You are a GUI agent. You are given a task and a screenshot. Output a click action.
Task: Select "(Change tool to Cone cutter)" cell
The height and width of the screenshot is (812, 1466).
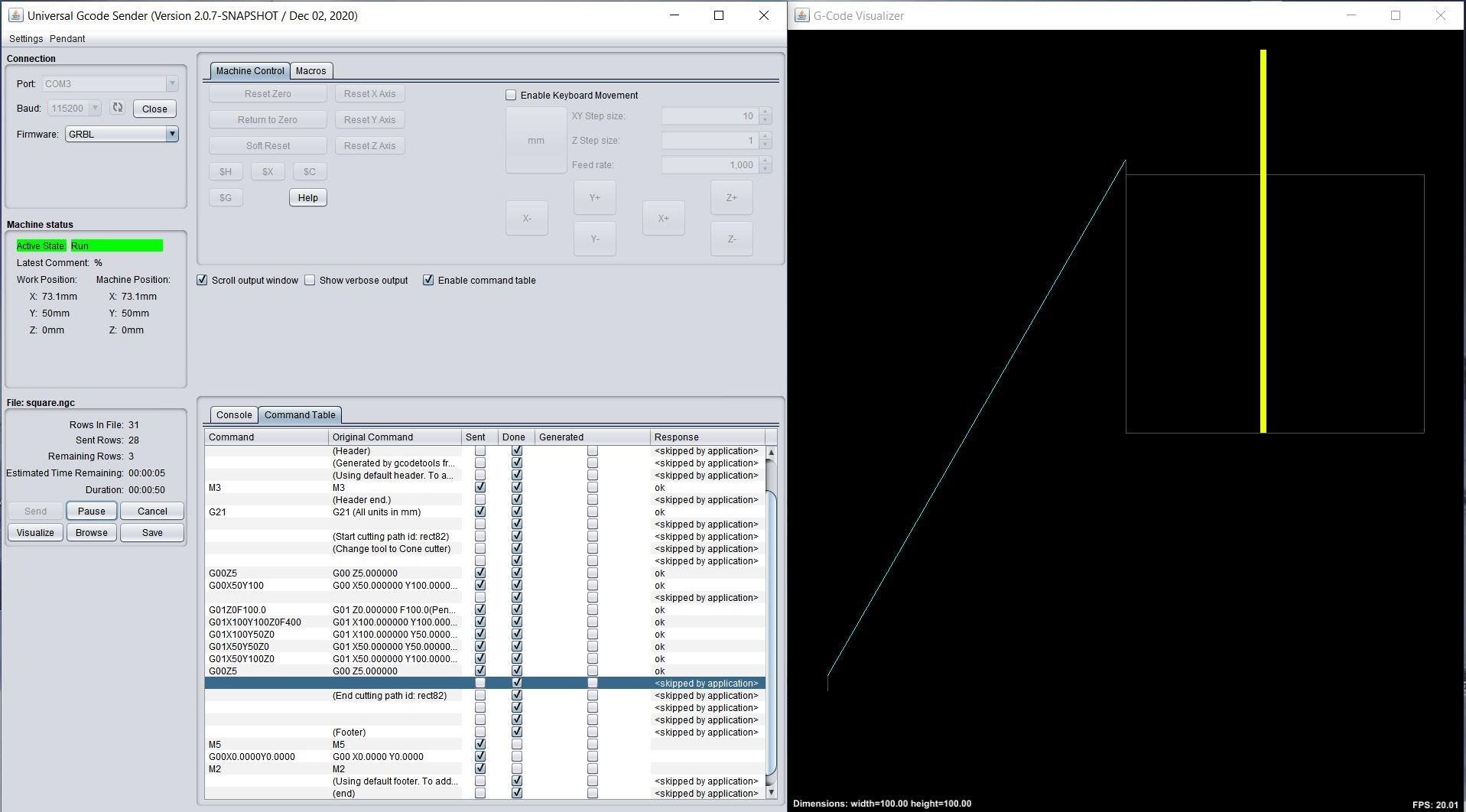[395, 548]
